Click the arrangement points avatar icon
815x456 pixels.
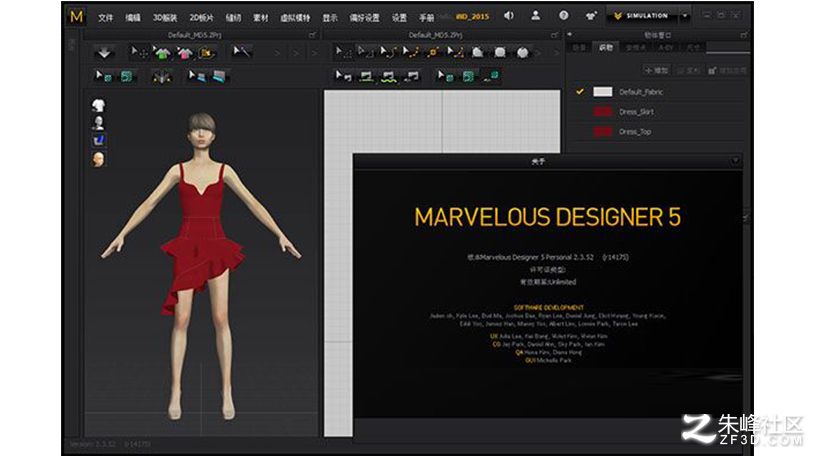coord(162,77)
